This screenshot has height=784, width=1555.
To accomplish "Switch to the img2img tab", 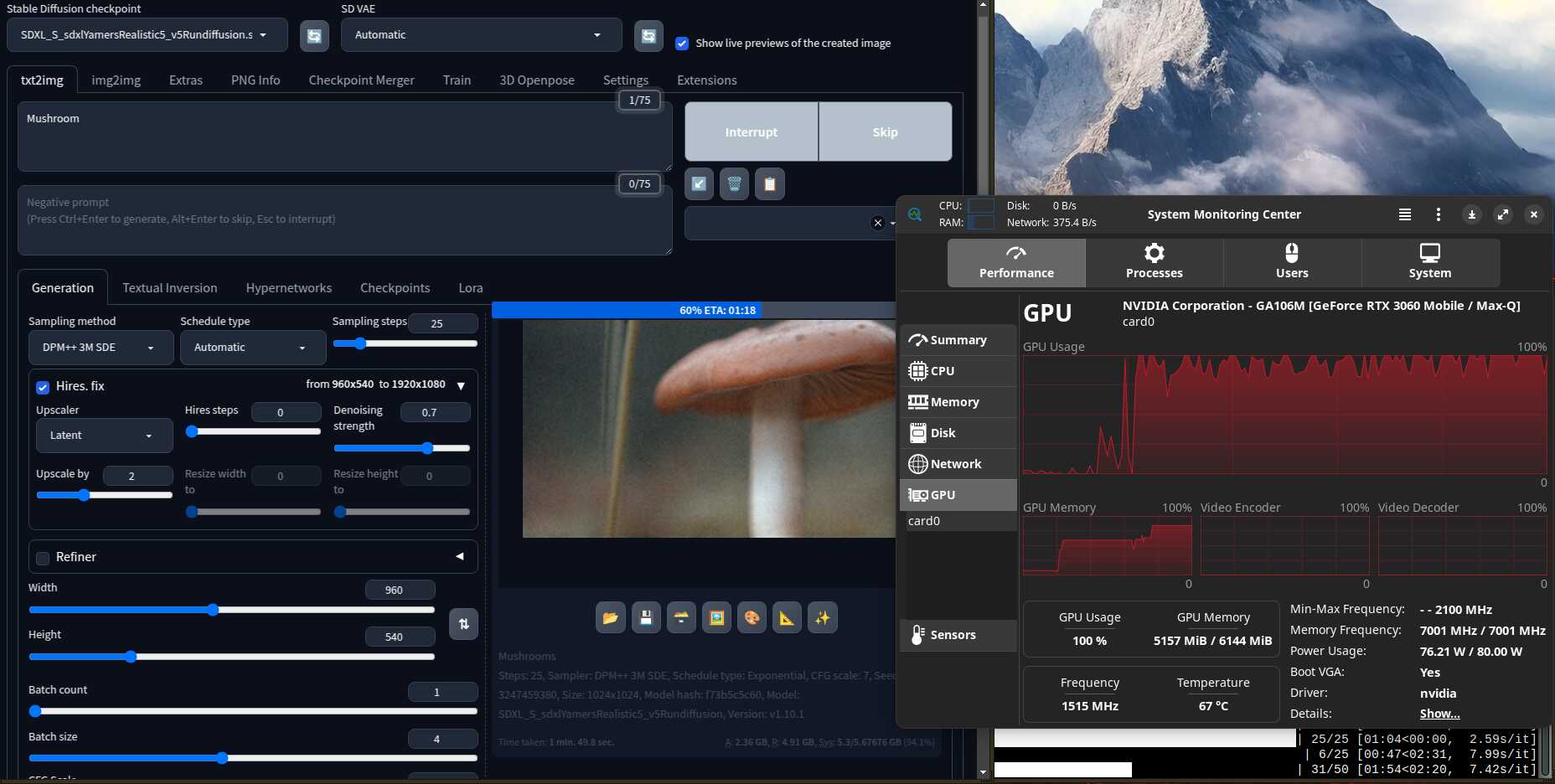I will pyautogui.click(x=116, y=80).
